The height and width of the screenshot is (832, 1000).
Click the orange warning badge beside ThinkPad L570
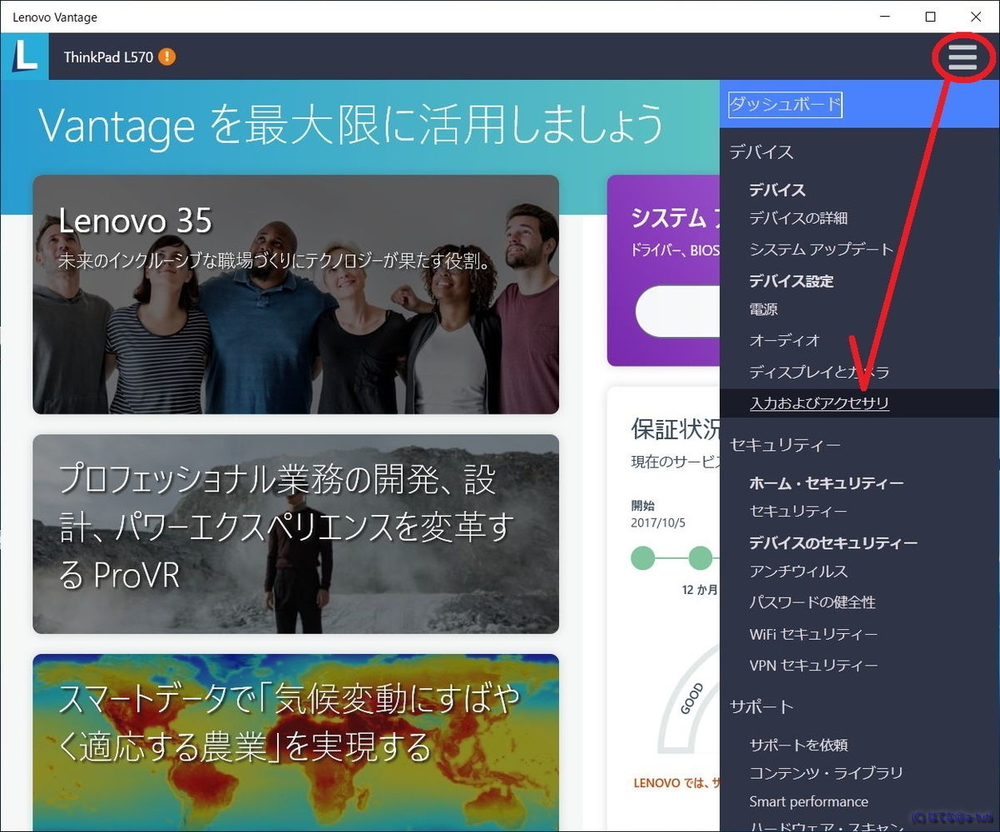(167, 57)
